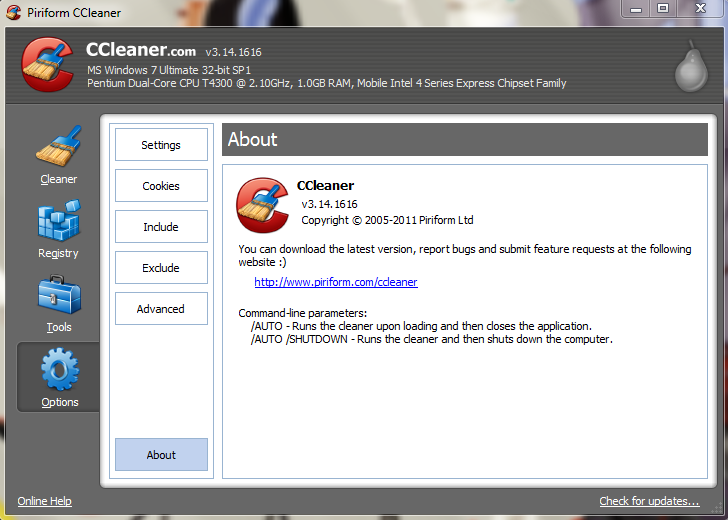Click the CCleaner icon in About panel
The height and width of the screenshot is (520, 728).
262,205
